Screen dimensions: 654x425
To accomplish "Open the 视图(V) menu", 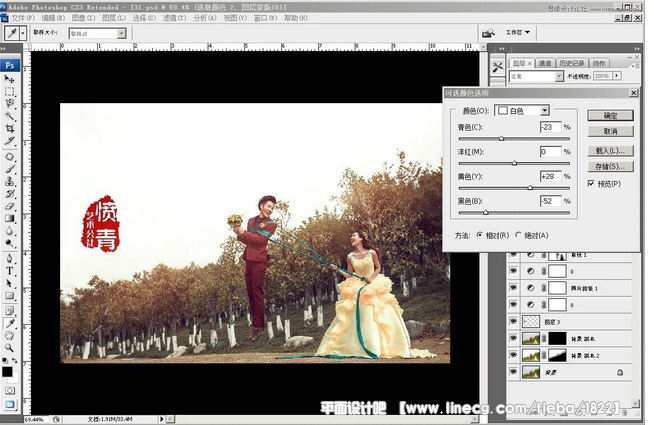I will click(235, 18).
